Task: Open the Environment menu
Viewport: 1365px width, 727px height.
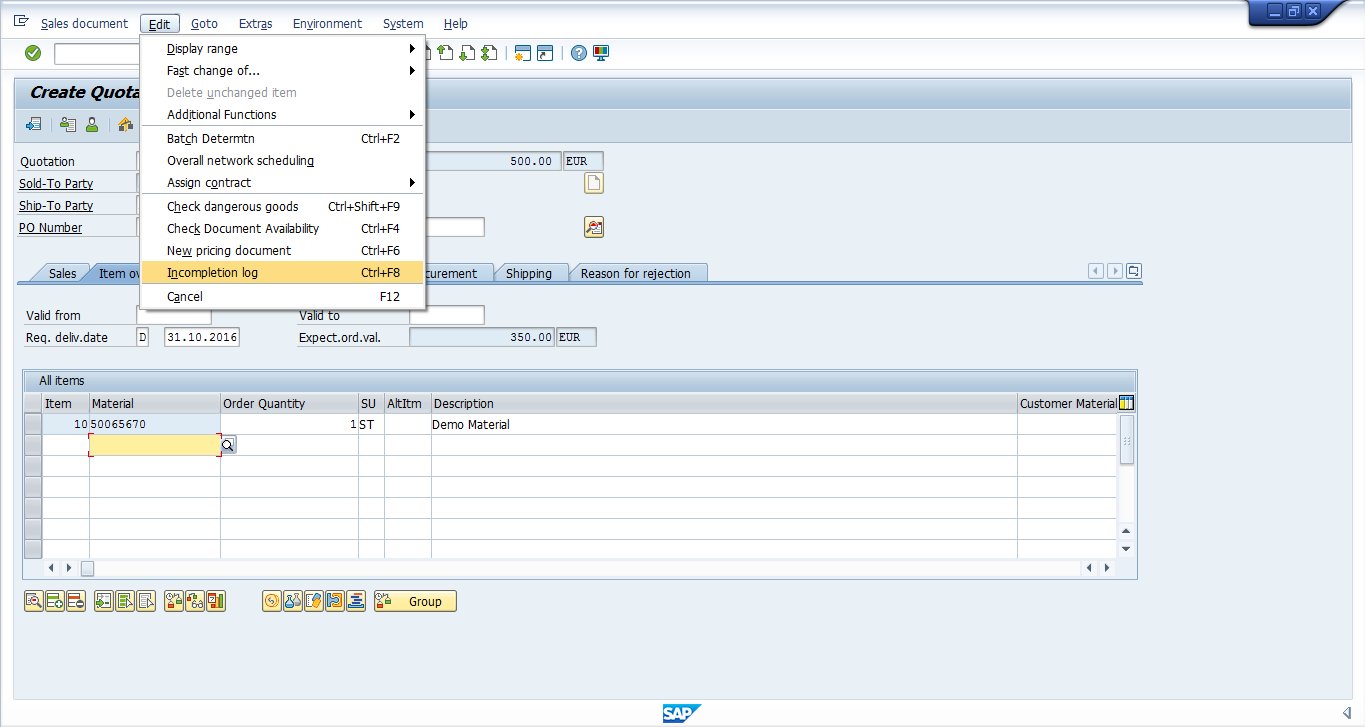Action: point(327,23)
